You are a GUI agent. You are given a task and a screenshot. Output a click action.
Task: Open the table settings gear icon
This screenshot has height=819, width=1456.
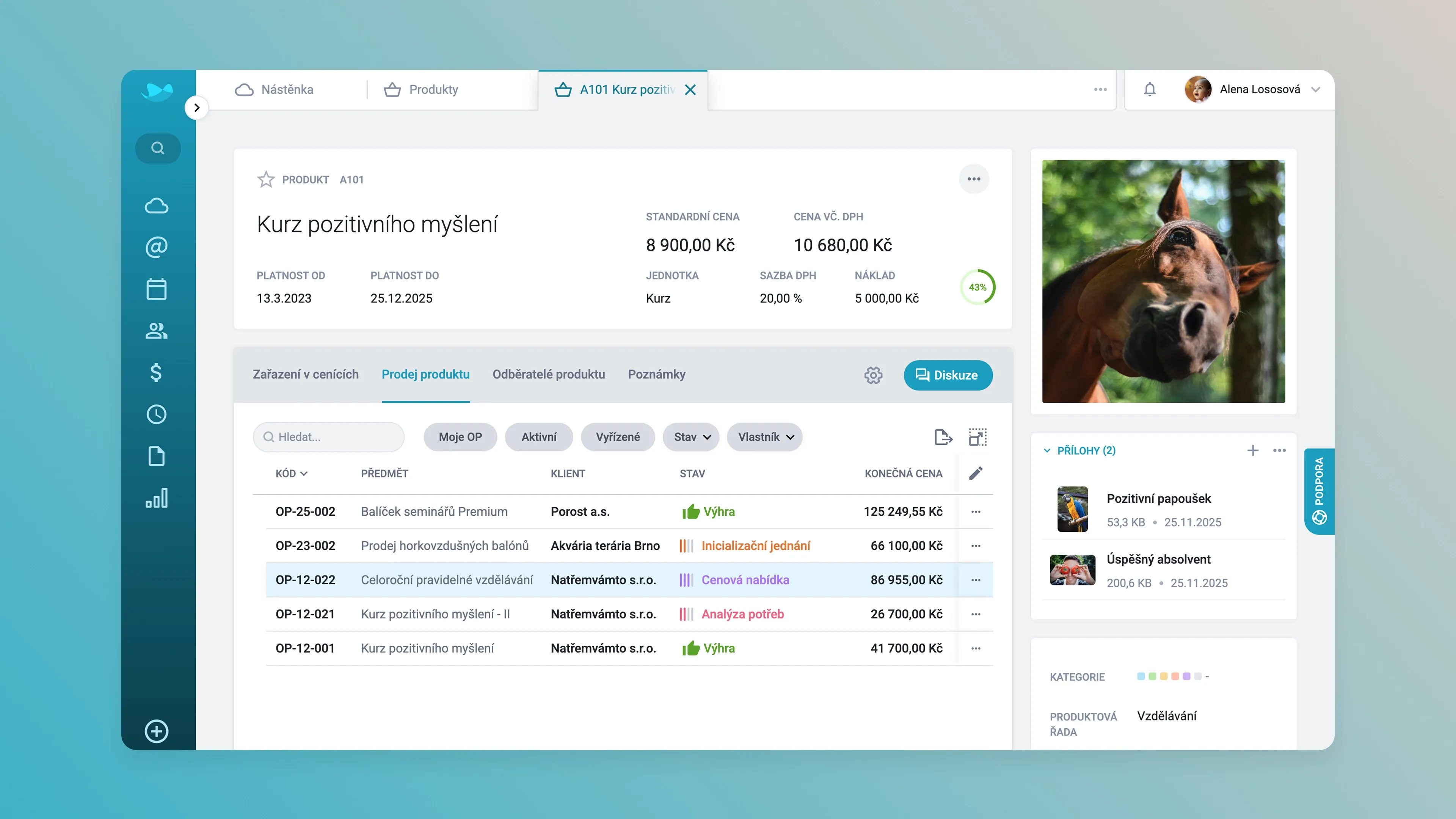coord(873,375)
